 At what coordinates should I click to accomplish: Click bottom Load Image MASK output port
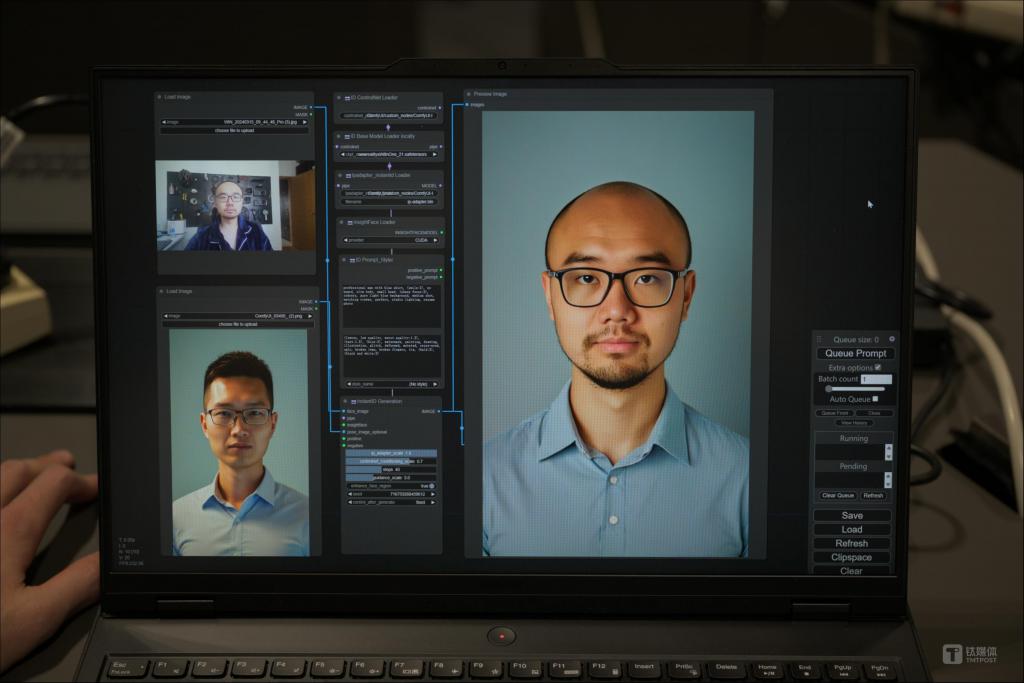(316, 309)
